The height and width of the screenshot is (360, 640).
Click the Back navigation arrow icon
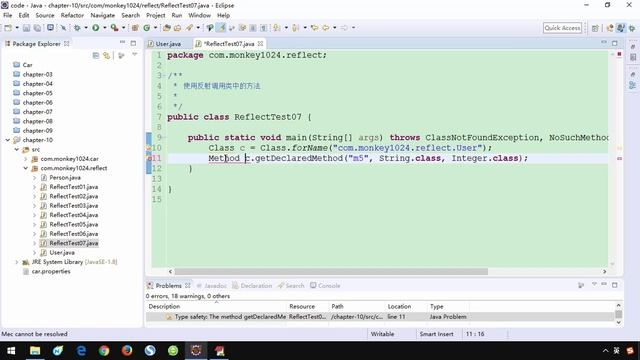click(326, 28)
